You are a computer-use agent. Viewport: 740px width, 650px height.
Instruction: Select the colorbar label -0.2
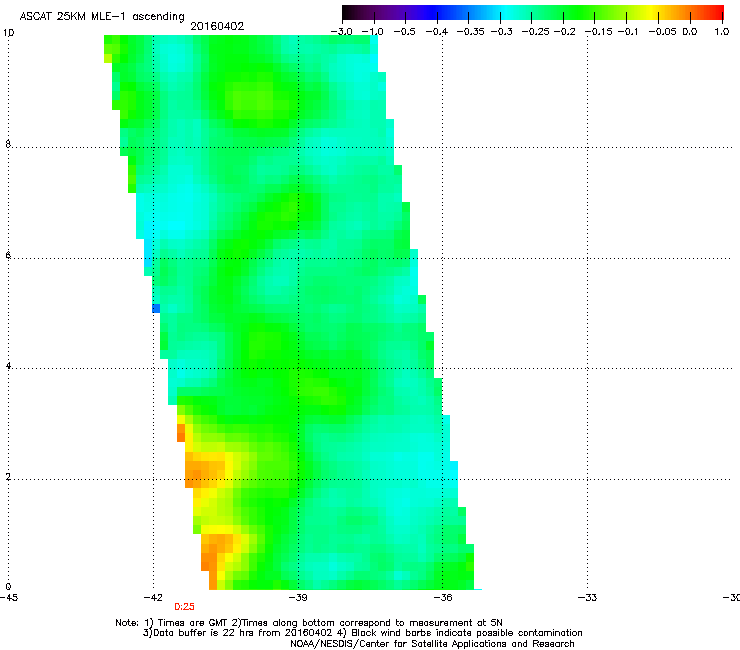click(565, 32)
